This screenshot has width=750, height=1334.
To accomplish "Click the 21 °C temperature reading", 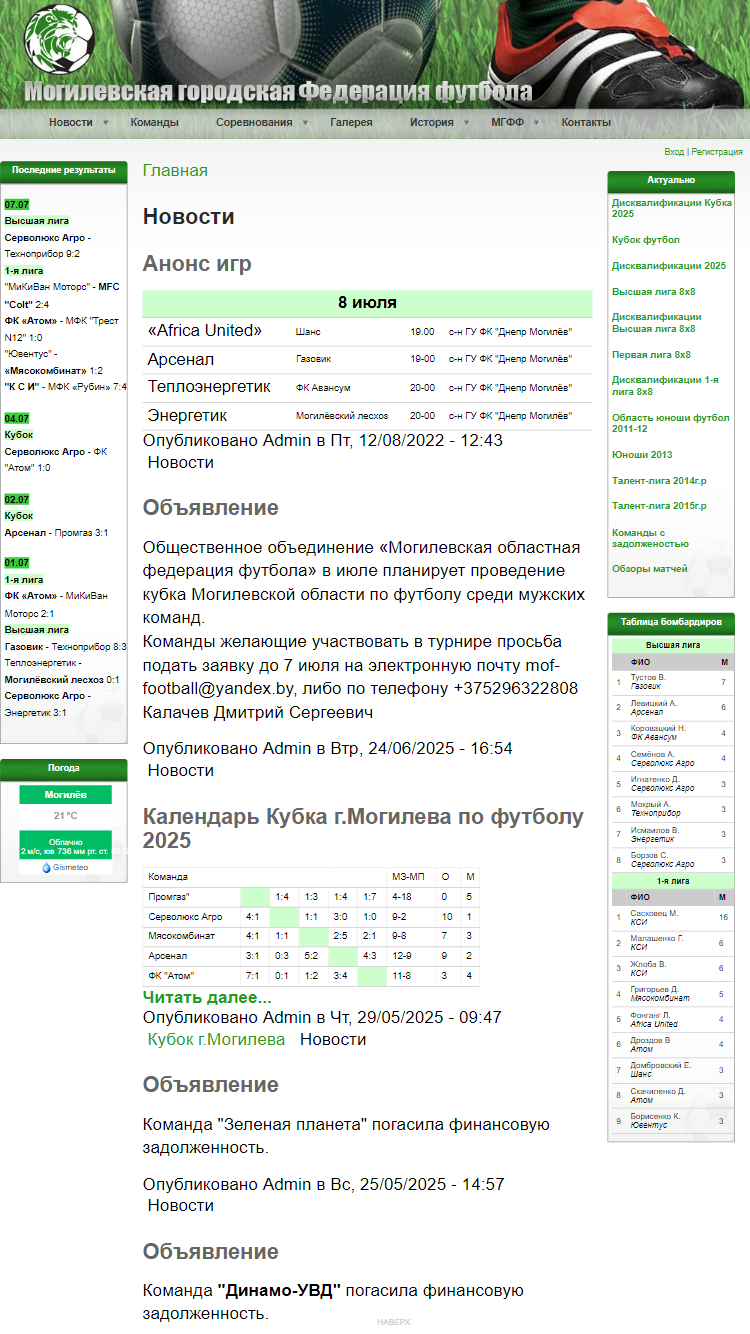I will click(65, 816).
